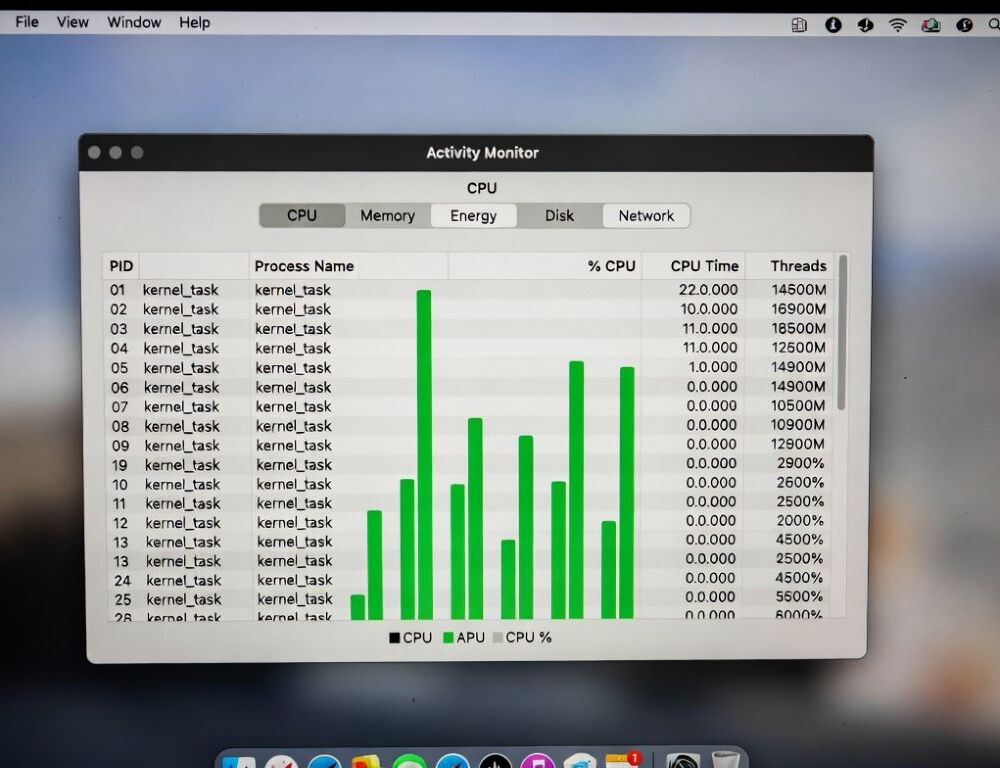
Task: Open the Window menu
Action: tap(133, 21)
